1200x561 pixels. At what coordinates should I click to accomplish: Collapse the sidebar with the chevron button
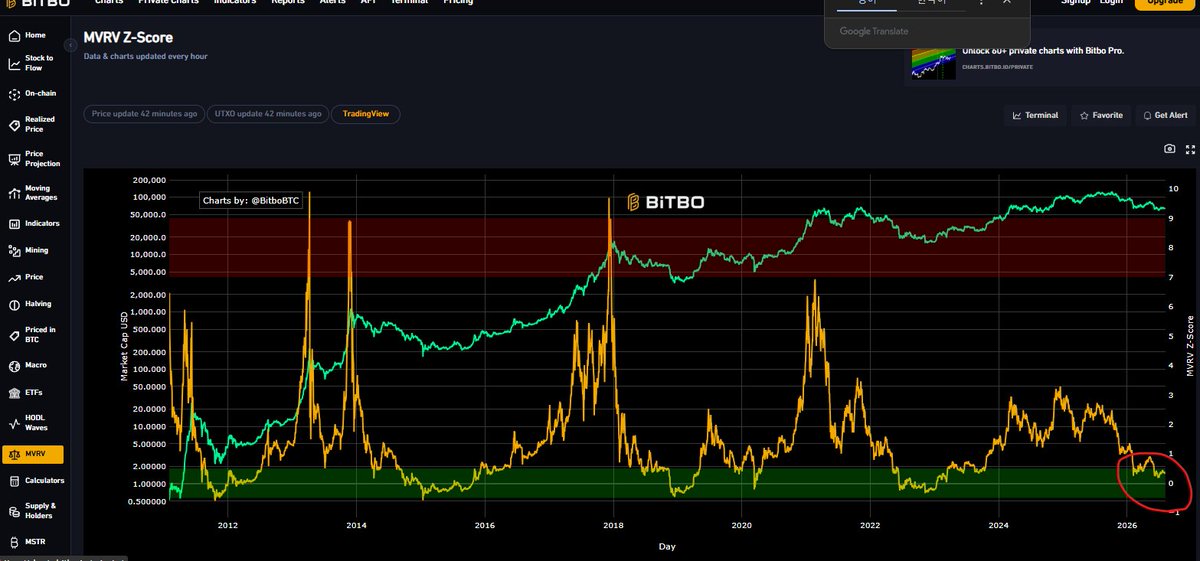70,46
